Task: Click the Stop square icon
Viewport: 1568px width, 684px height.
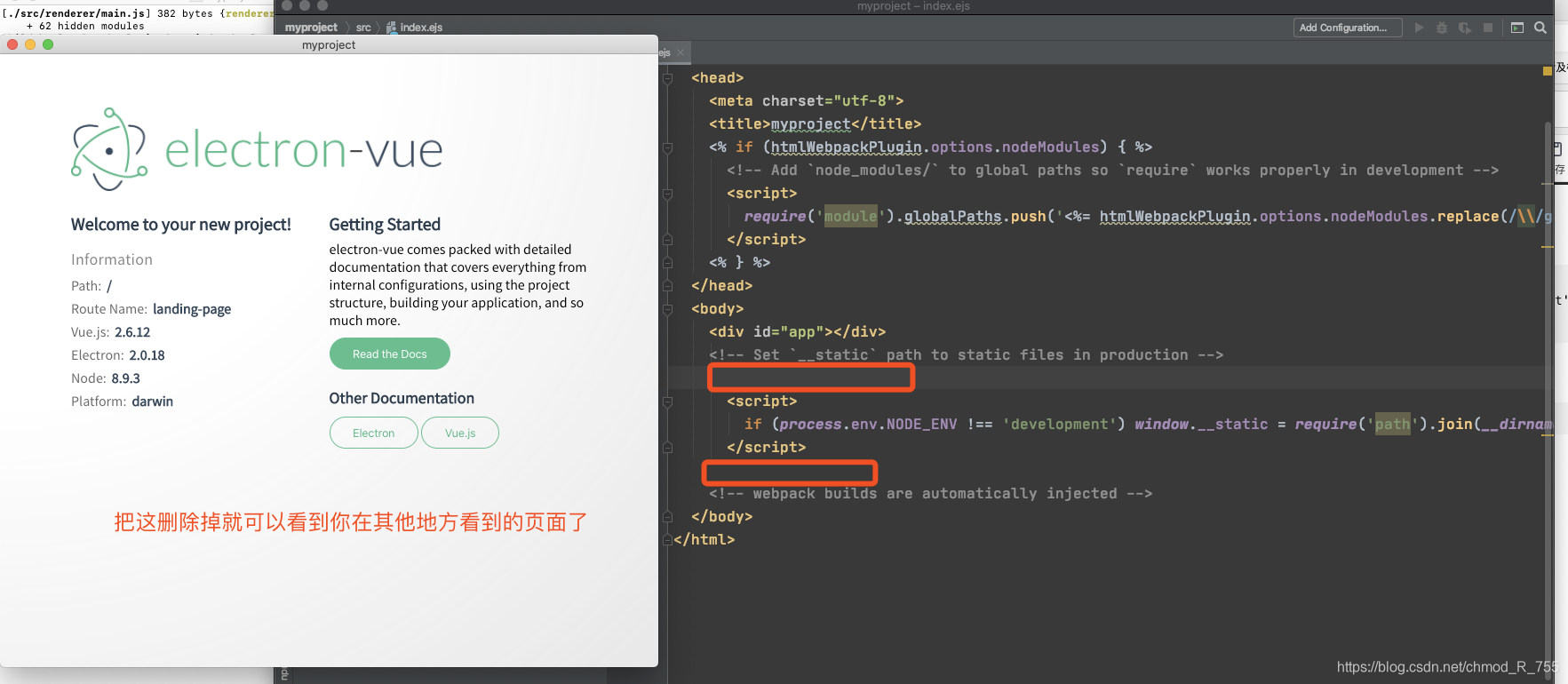Action: click(x=1488, y=28)
